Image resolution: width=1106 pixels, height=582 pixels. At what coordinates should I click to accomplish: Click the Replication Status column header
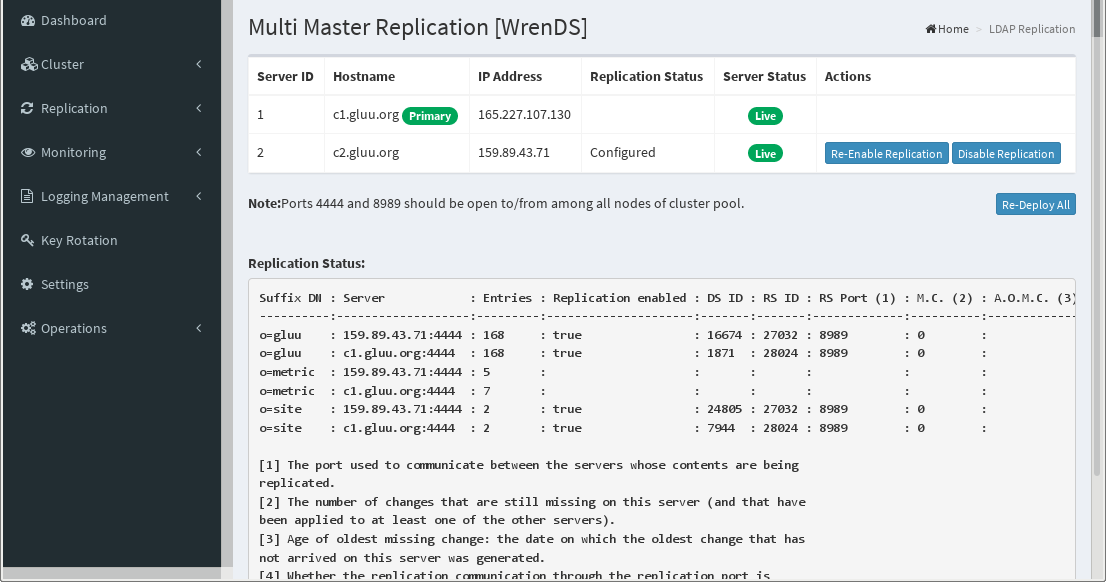(x=646, y=76)
